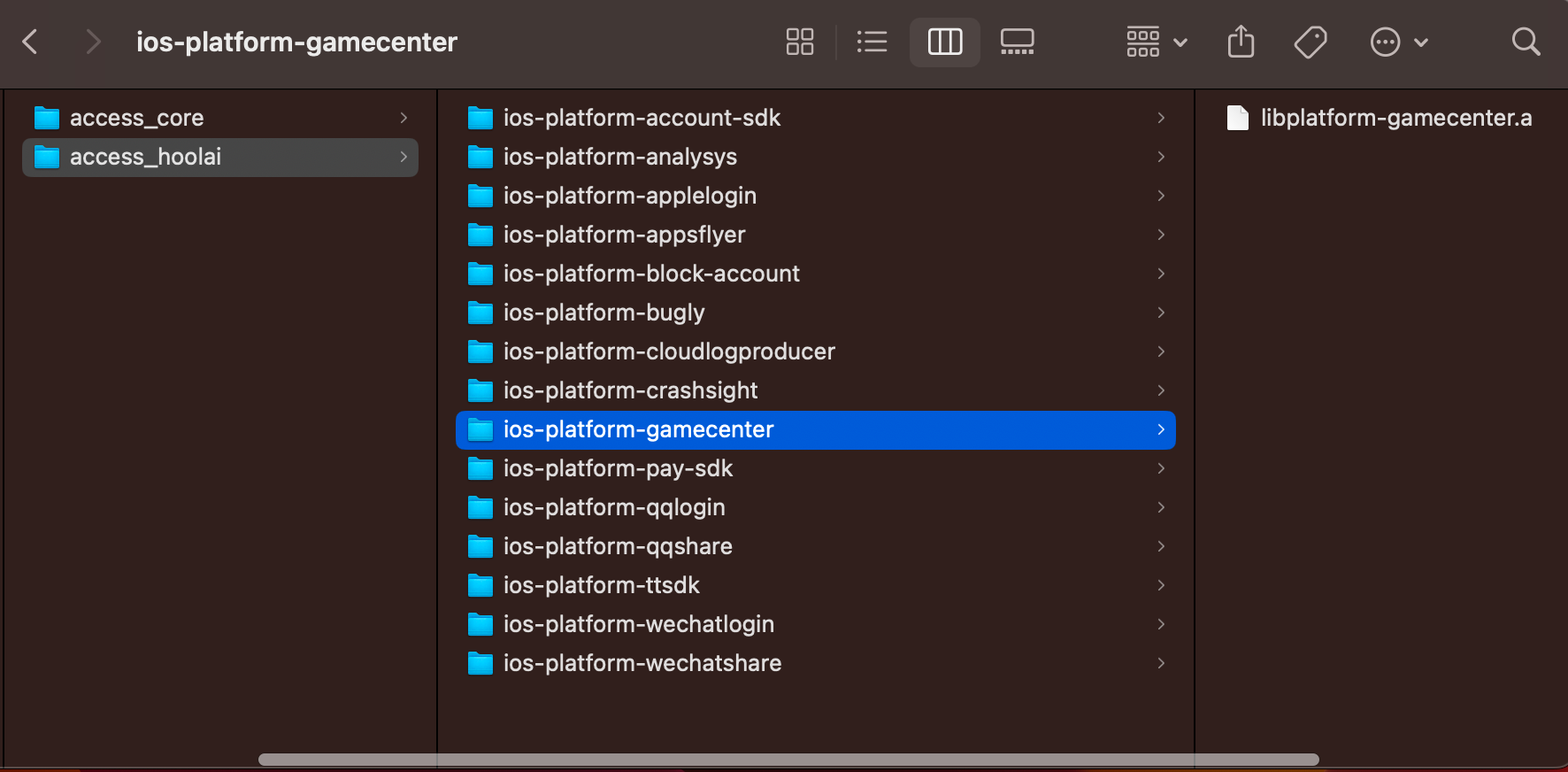
Task: Click folder icon of access_core
Action: point(47,118)
